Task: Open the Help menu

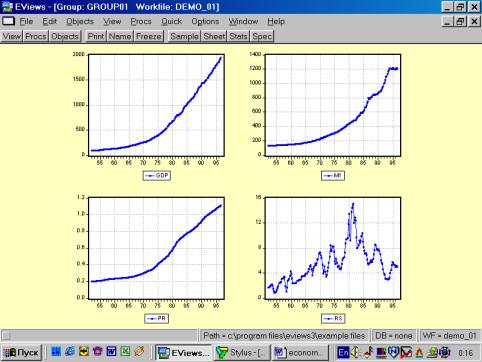Action: [276, 21]
